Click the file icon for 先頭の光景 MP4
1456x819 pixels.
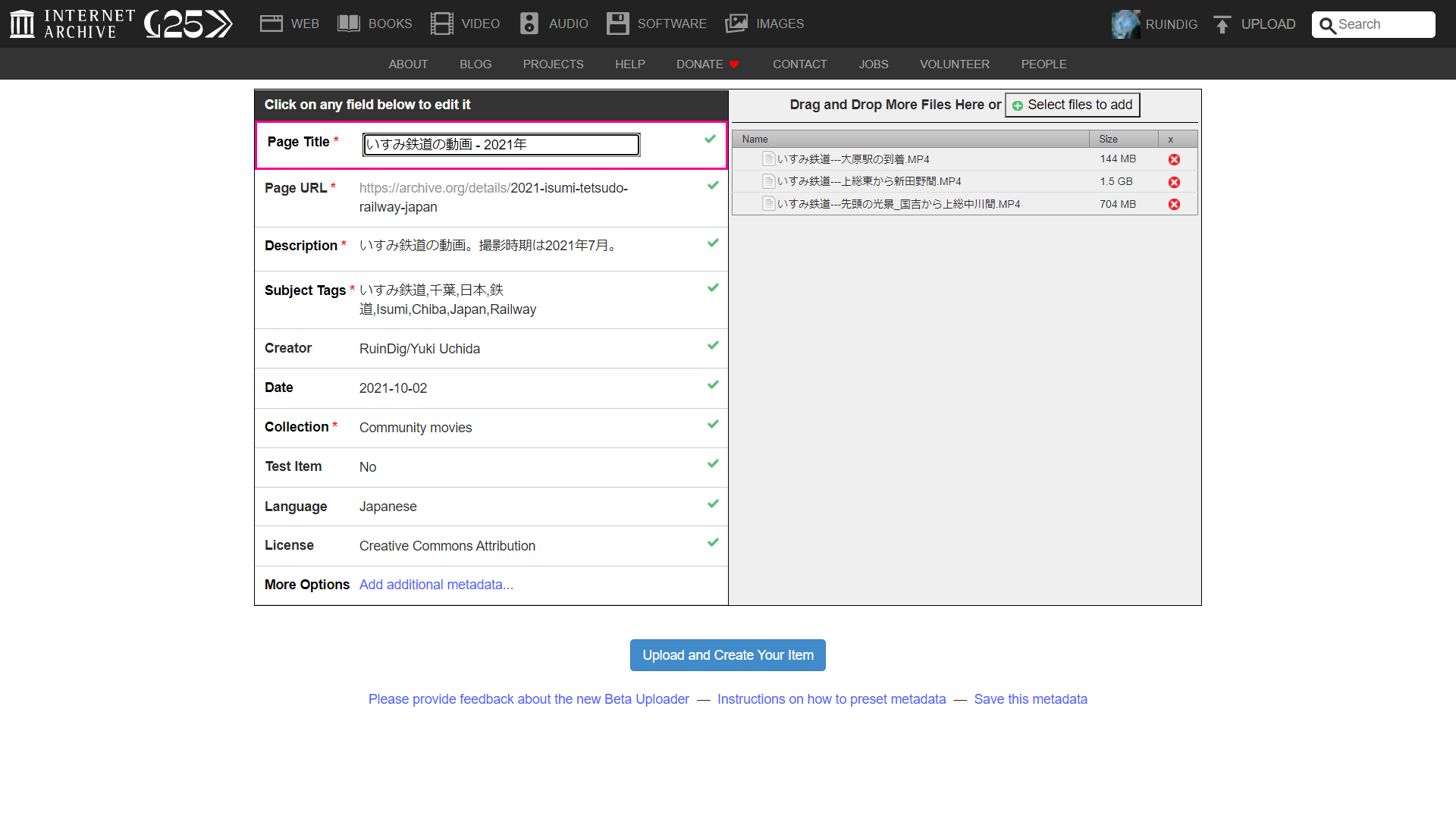769,203
